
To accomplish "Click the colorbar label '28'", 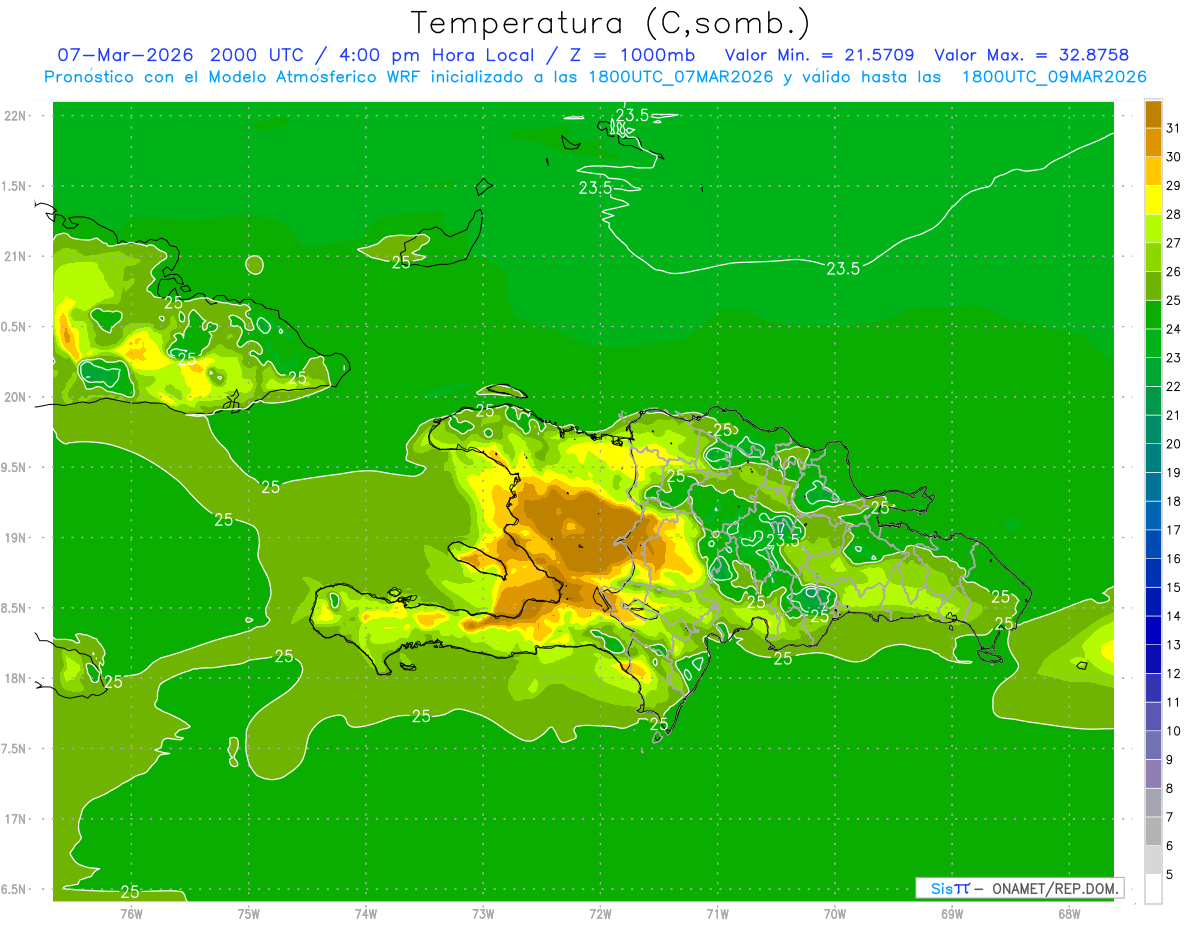I will 1173,214.
